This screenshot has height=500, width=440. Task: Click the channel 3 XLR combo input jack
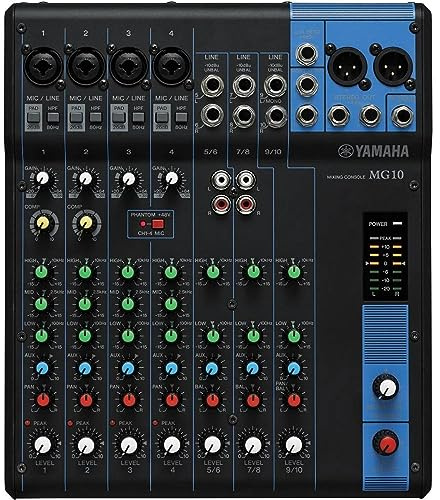click(x=128, y=67)
